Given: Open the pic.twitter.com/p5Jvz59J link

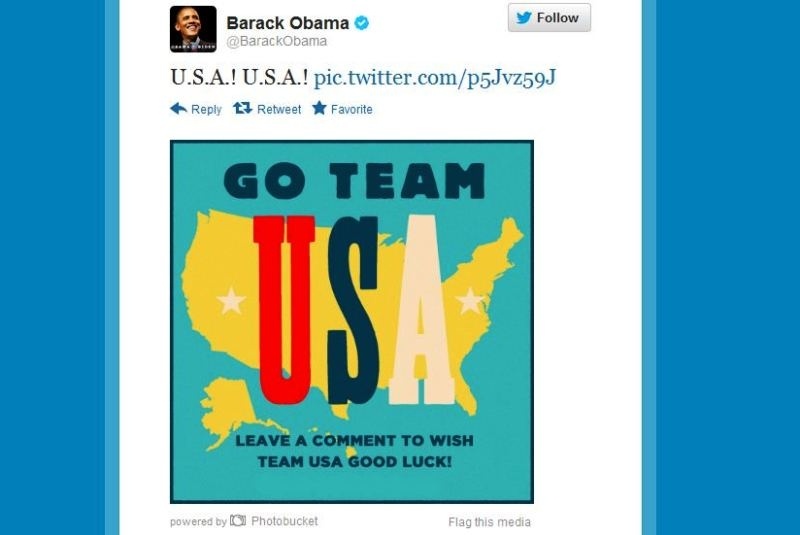Looking at the screenshot, I should (x=434, y=78).
